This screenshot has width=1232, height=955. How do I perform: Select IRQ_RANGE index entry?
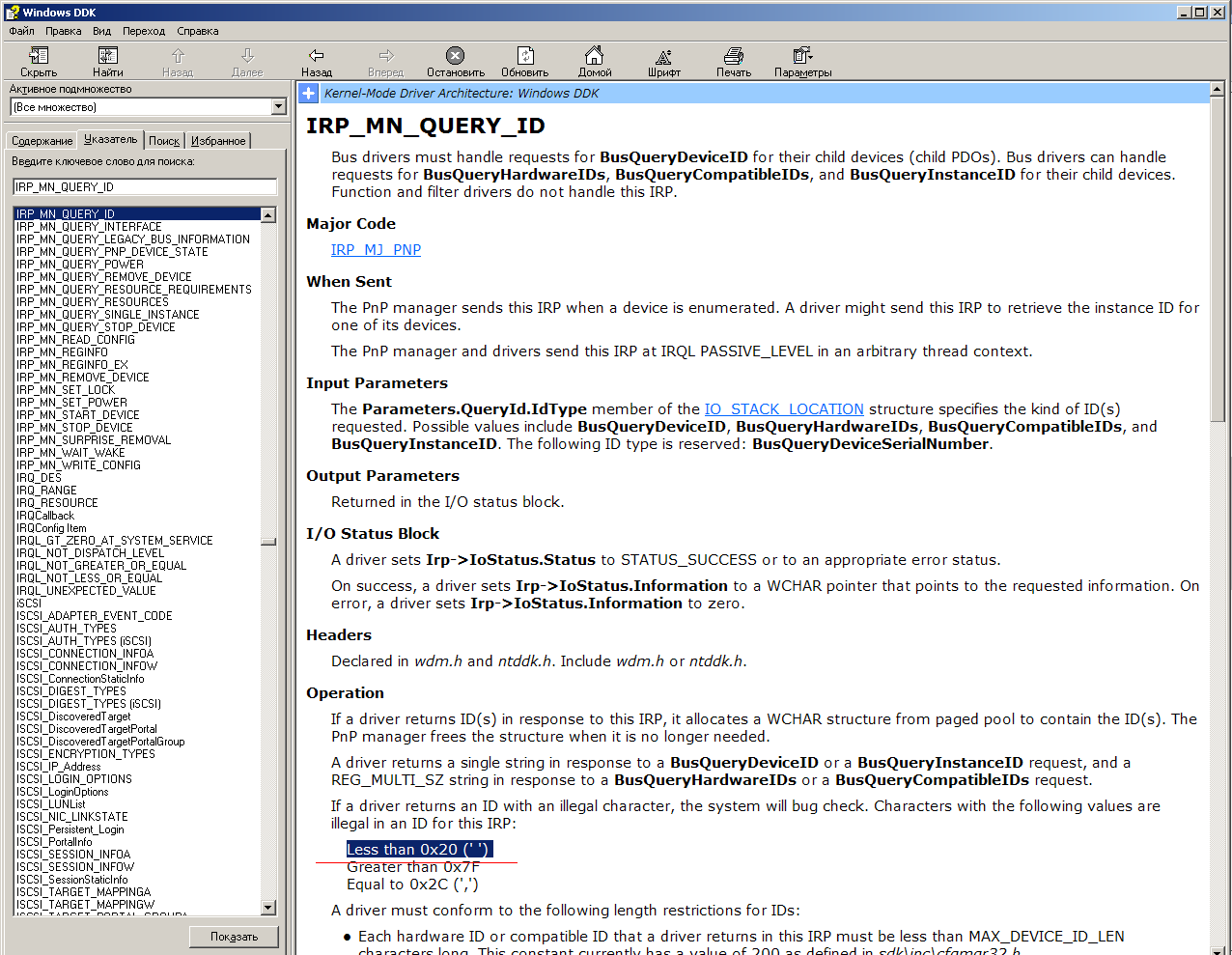coord(46,491)
